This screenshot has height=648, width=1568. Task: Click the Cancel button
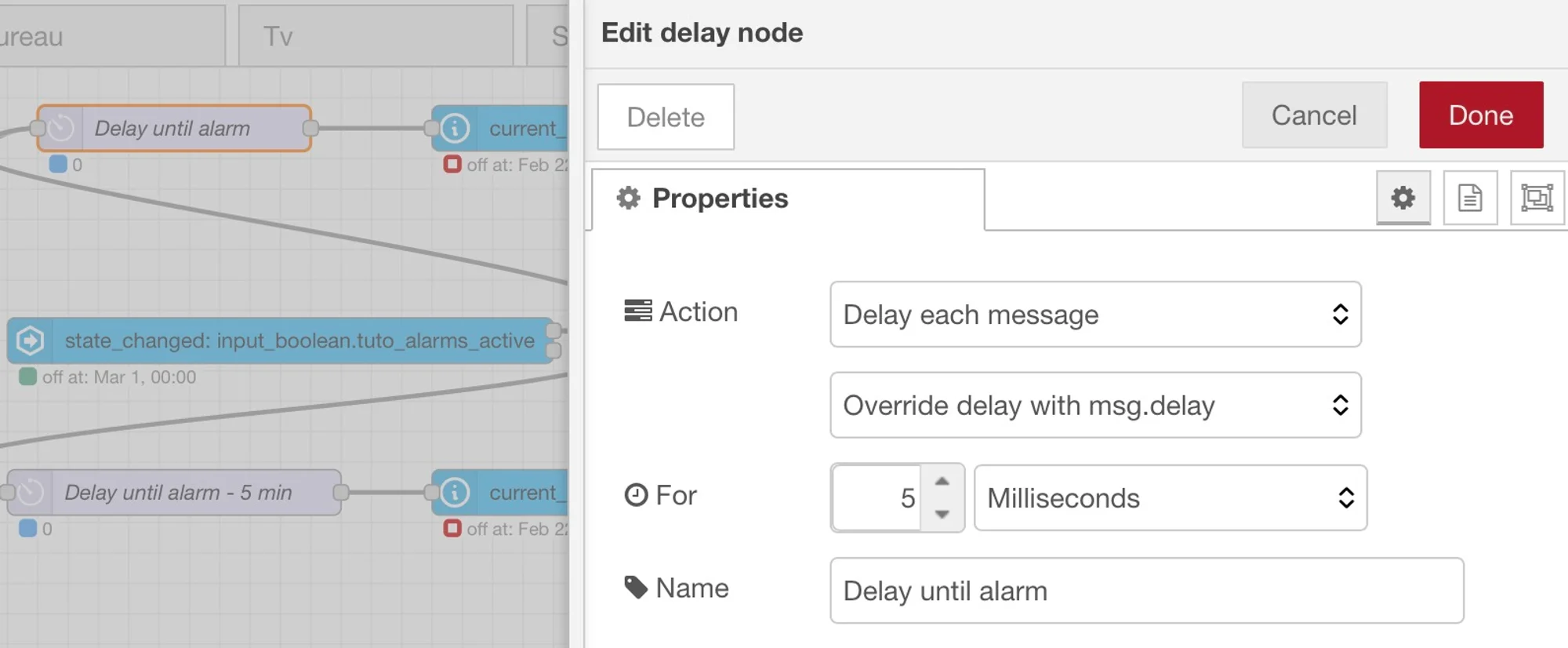[x=1314, y=115]
